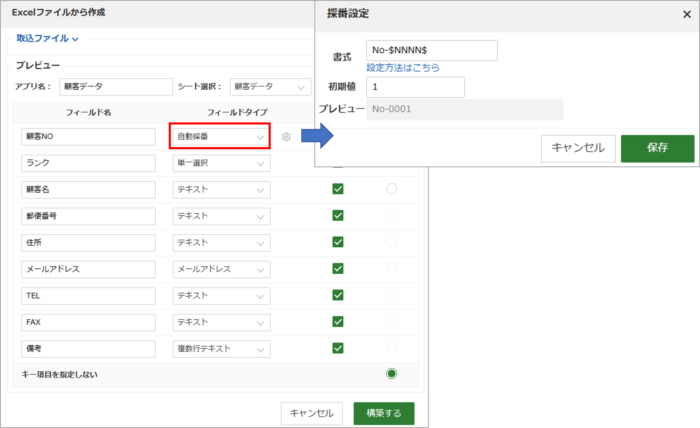The width and height of the screenshot is (700, 428).
Task: Open field type dropdown for 備考 row
Action: pos(221,349)
